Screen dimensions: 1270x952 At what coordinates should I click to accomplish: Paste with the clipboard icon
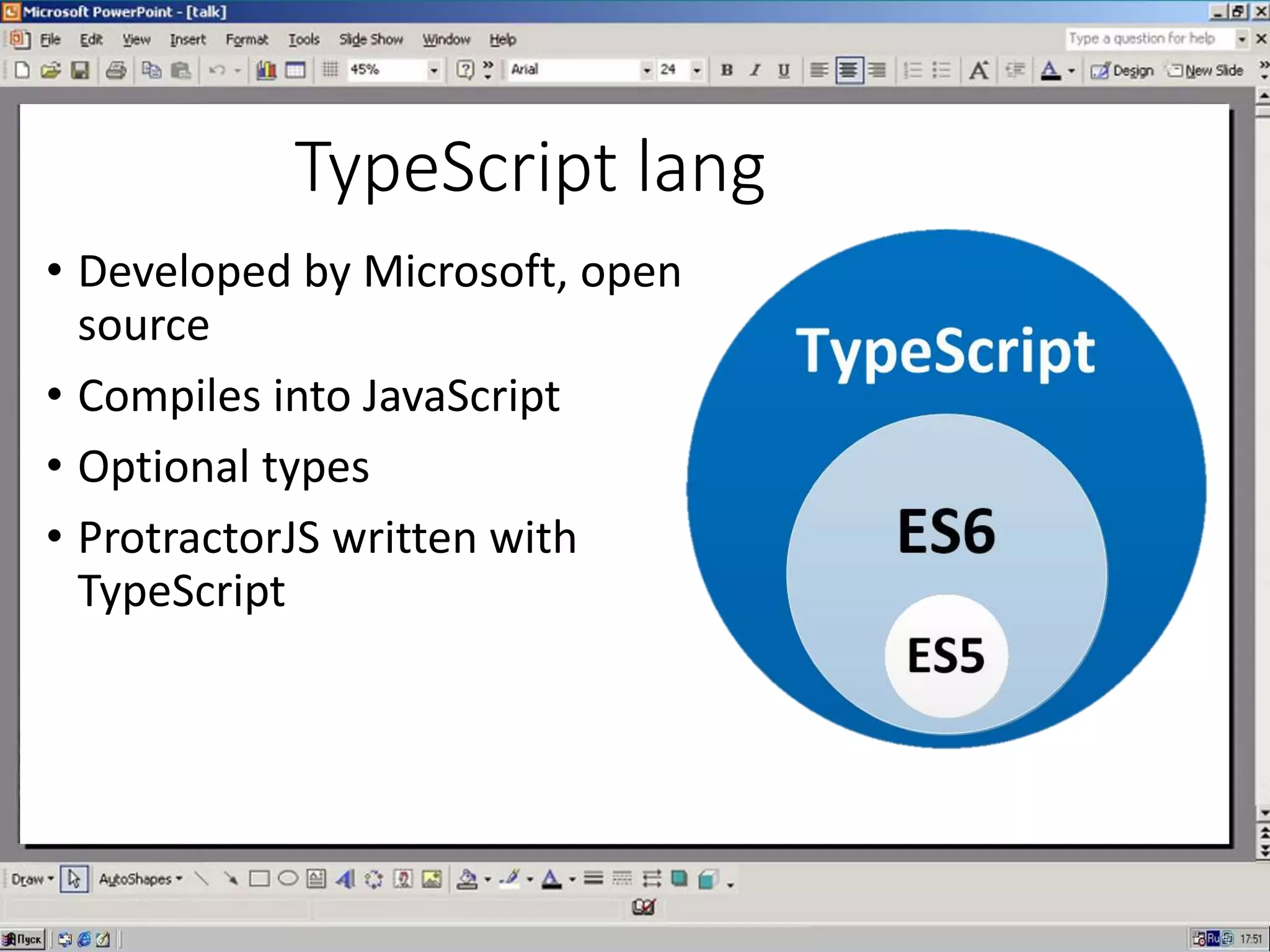tap(180, 70)
